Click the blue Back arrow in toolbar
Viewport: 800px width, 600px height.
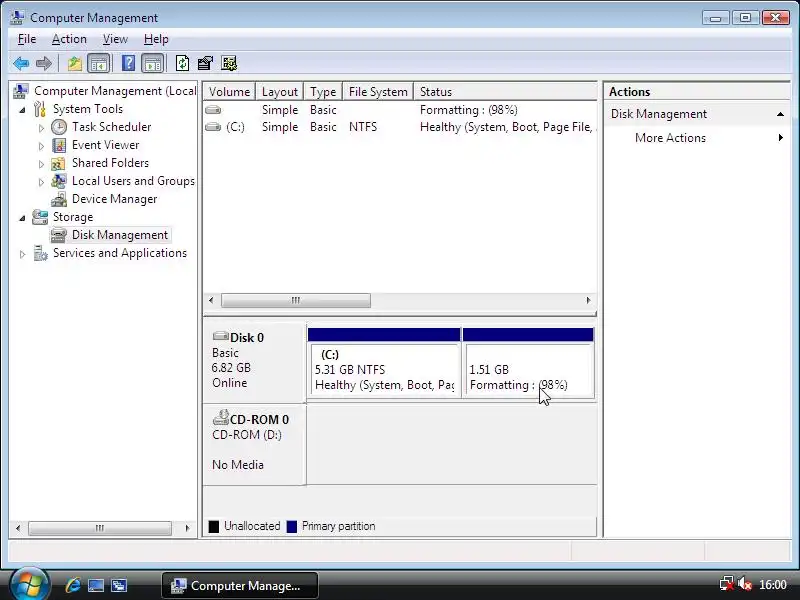pyautogui.click(x=21, y=64)
